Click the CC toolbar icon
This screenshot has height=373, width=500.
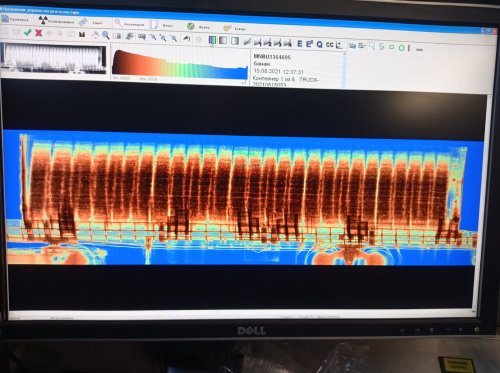coord(329,45)
